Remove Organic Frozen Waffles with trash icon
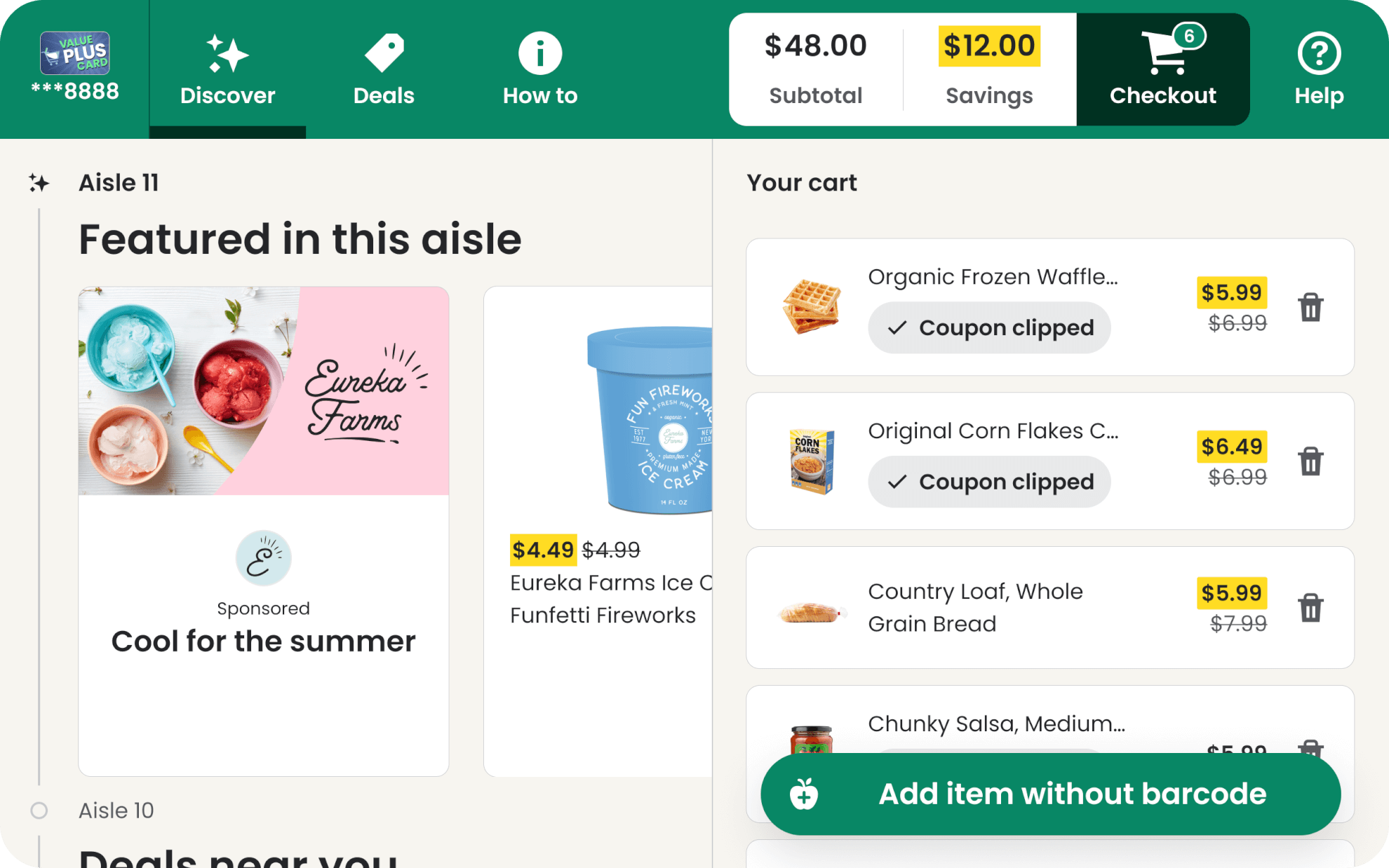The image size is (1389, 868). coord(1311,307)
